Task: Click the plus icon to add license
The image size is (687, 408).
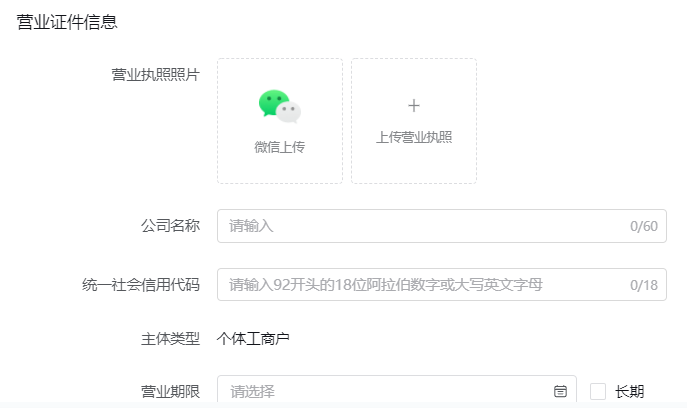Action: 414,106
